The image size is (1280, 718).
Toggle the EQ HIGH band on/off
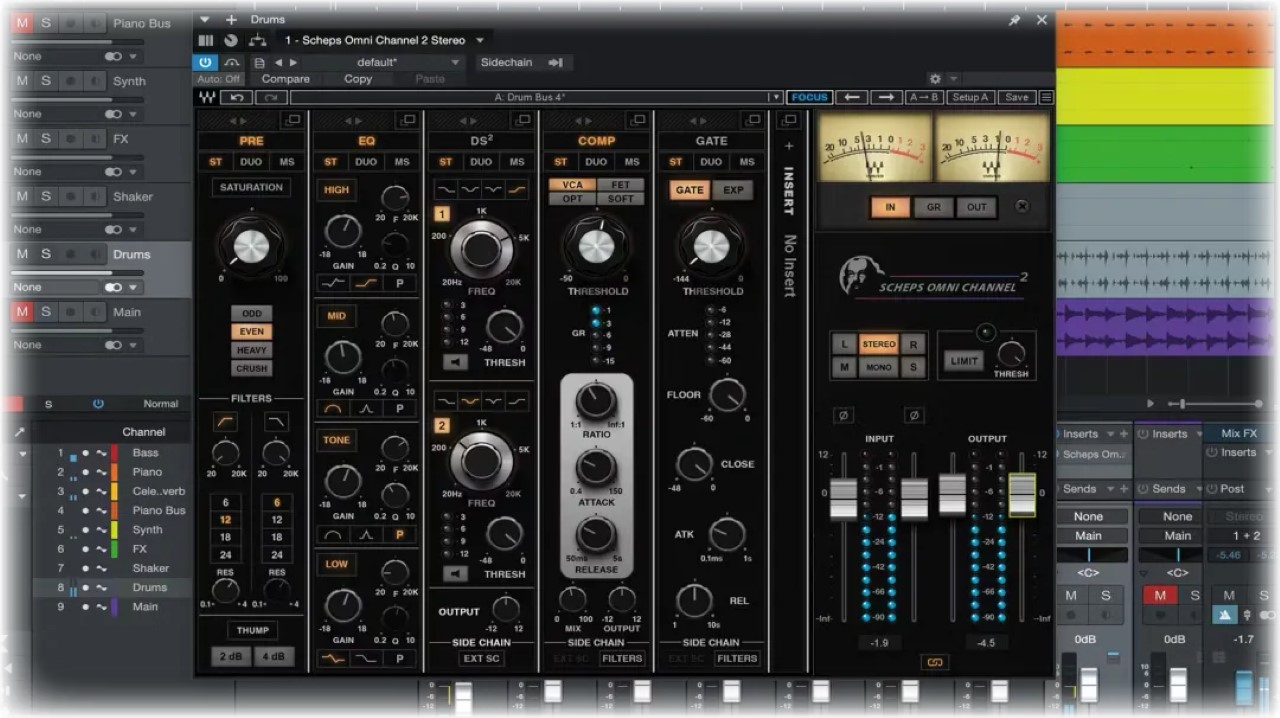[336, 189]
